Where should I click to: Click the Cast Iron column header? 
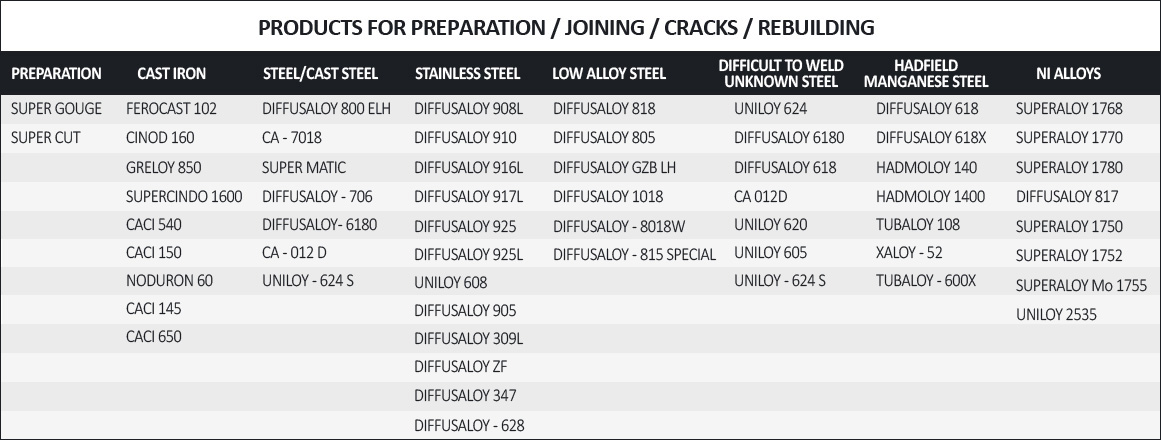click(171, 73)
